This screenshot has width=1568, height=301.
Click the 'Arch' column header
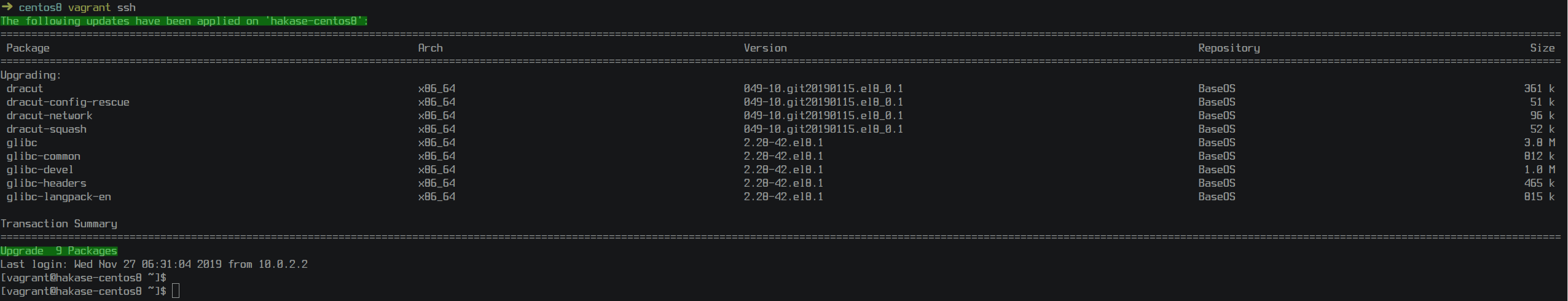tap(430, 48)
